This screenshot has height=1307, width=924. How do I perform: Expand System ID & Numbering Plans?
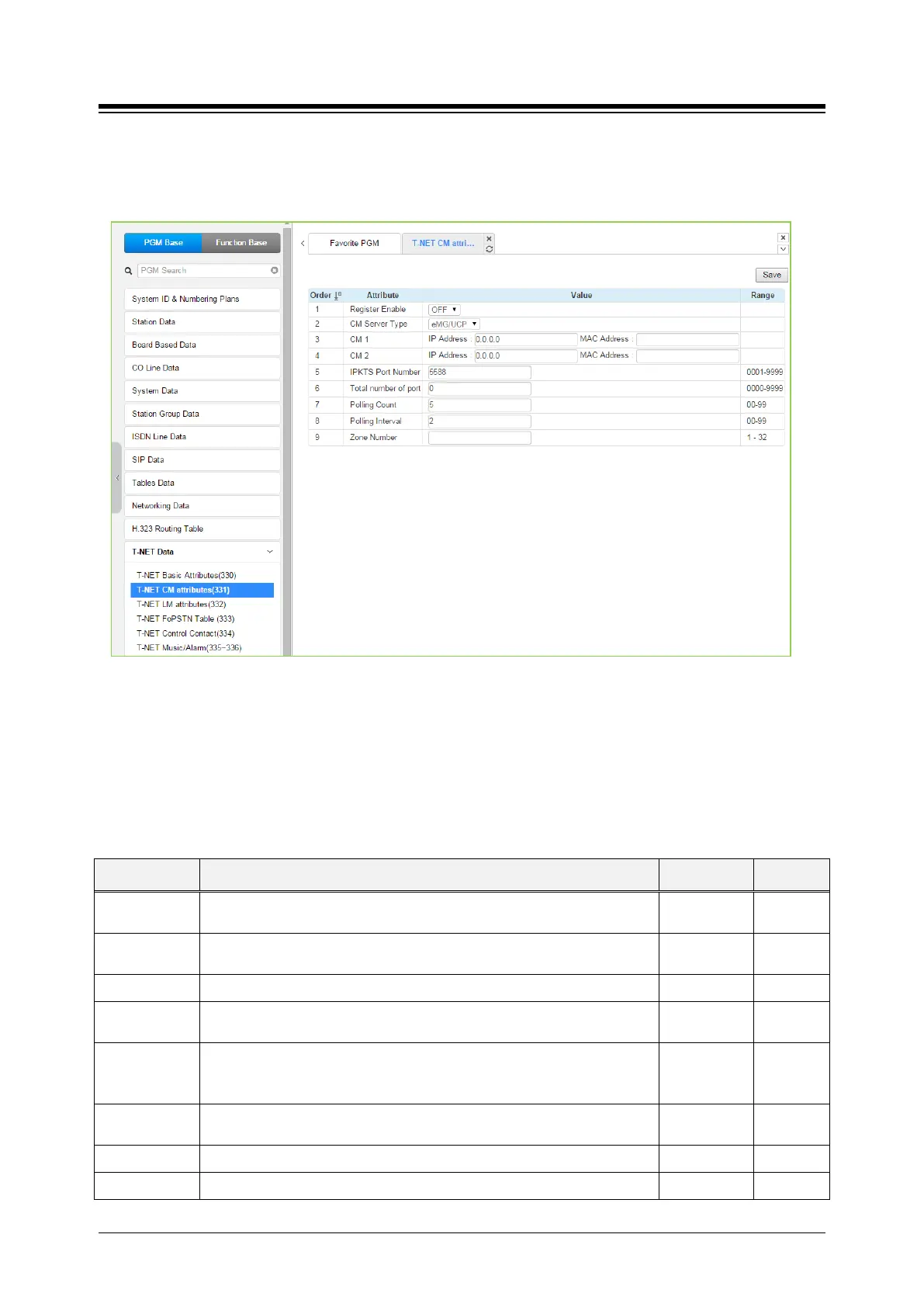tap(202, 299)
